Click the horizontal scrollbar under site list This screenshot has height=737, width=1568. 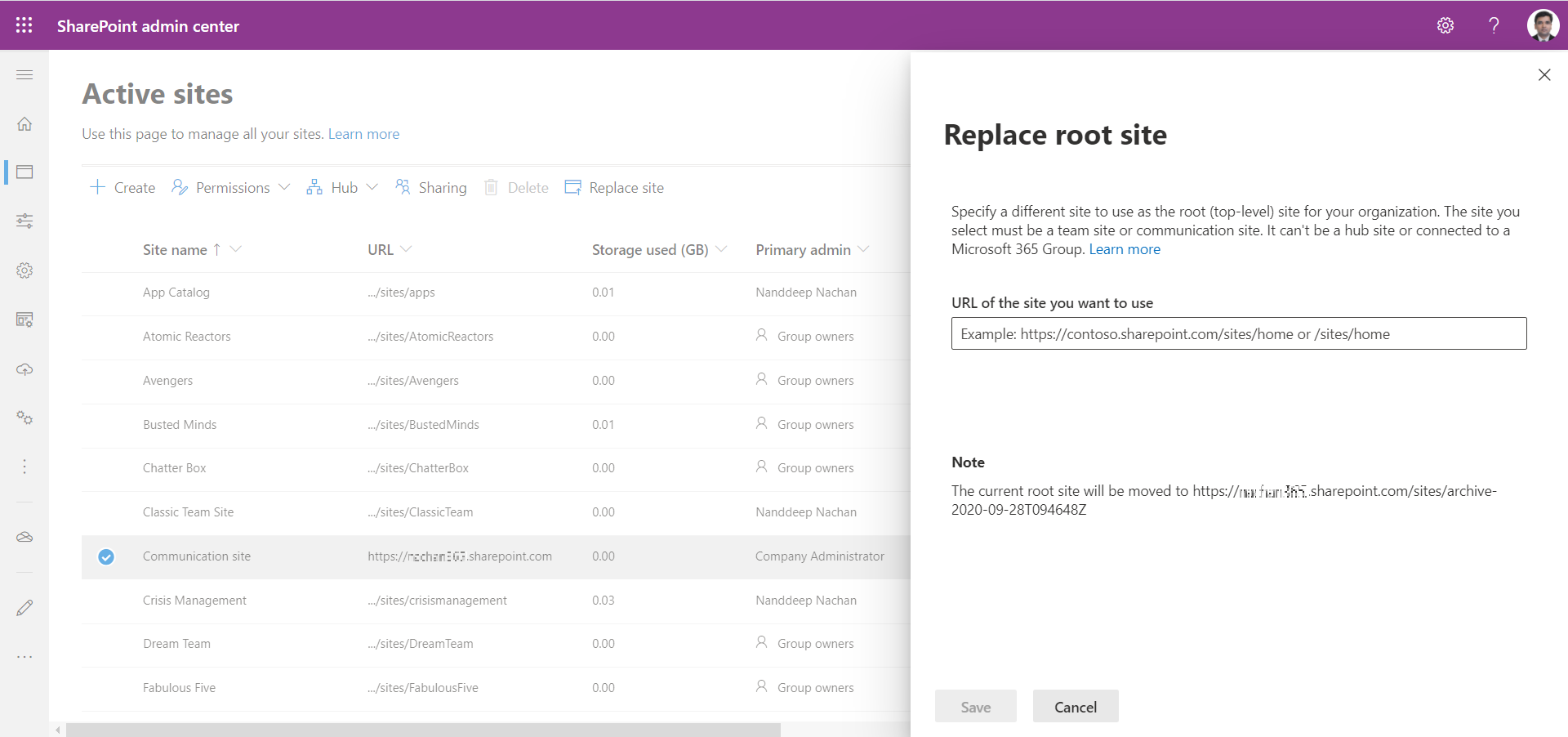[423, 730]
